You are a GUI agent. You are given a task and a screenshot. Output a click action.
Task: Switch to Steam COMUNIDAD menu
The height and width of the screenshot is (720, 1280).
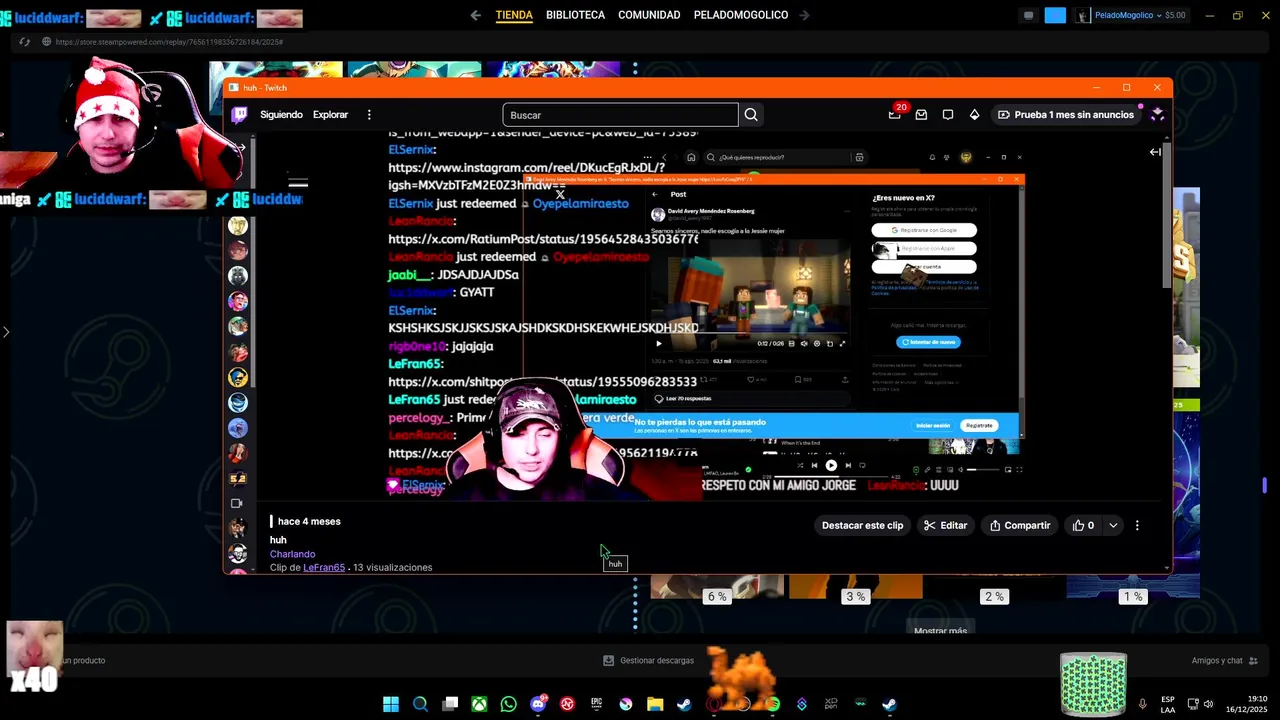(x=649, y=15)
